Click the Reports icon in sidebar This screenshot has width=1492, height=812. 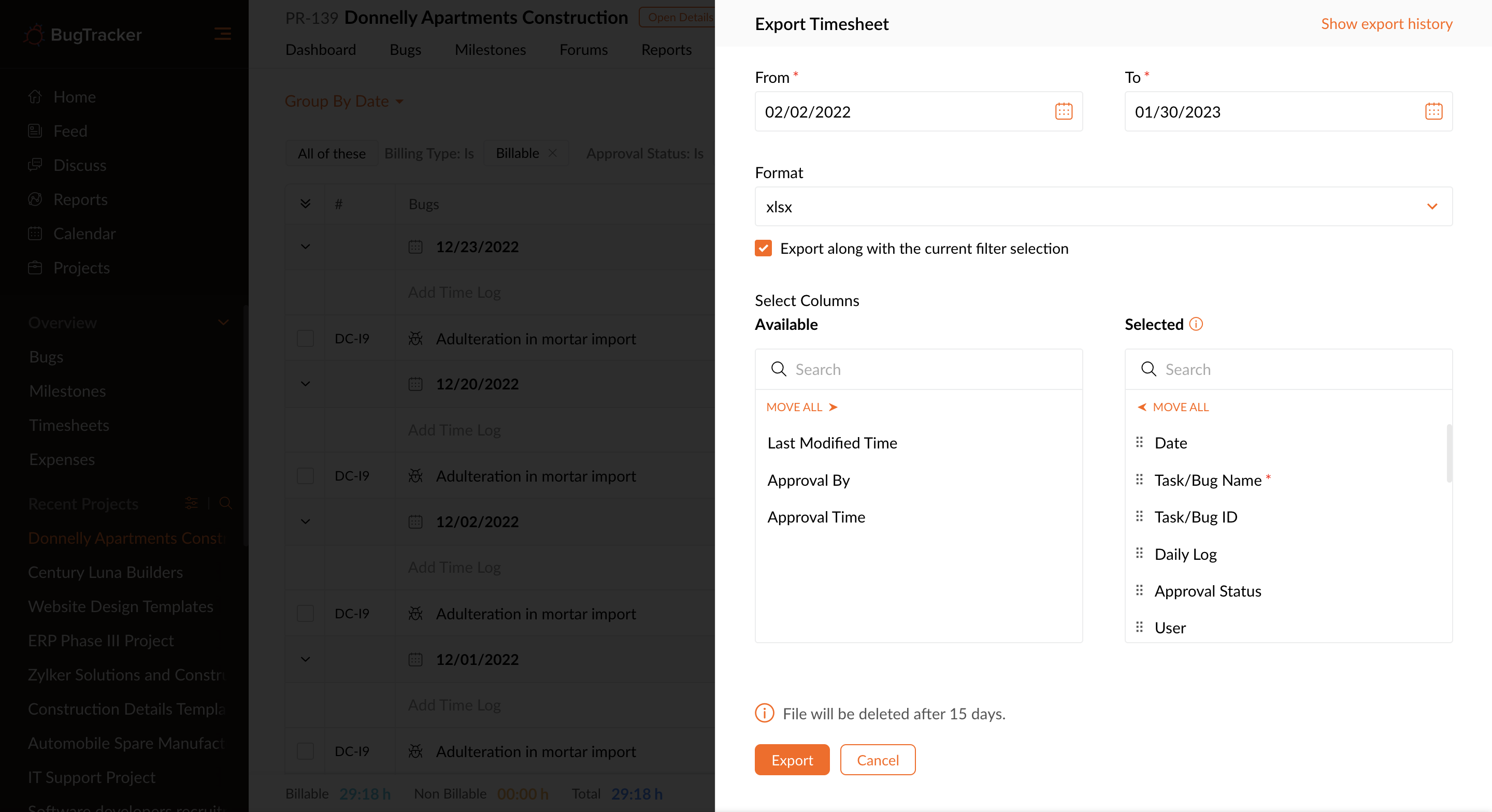click(x=35, y=199)
